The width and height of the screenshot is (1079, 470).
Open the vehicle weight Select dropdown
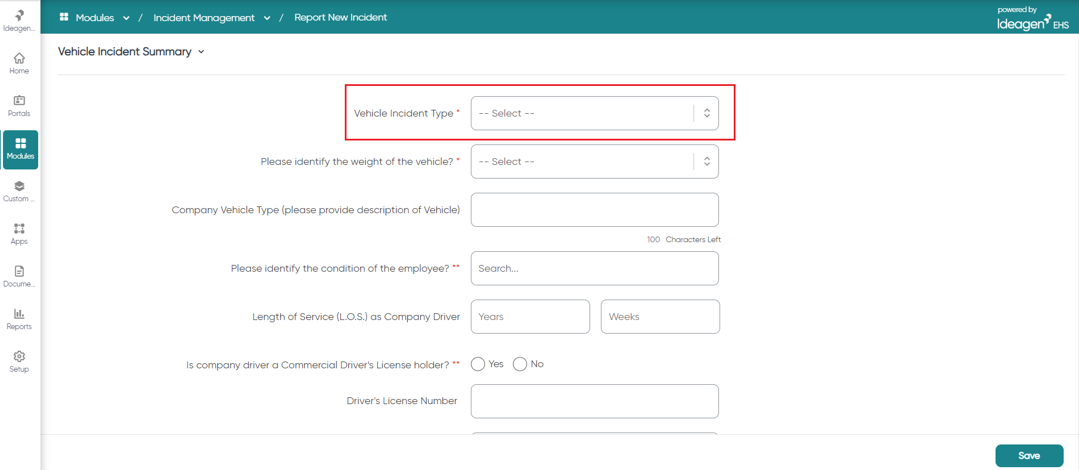[595, 162]
